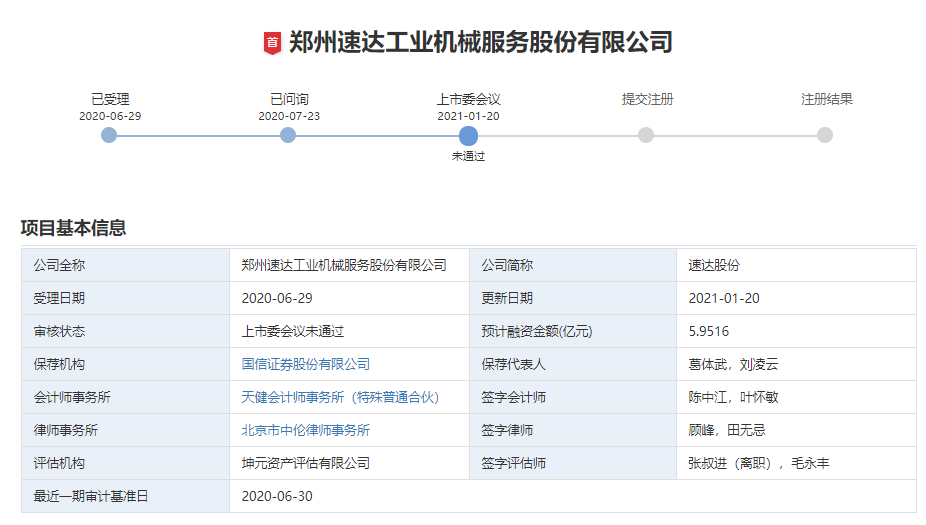The width and height of the screenshot is (926, 525).
Task: Open the 天健会计师事务所（特殊普通合伙） link
Action: [x=340, y=397]
